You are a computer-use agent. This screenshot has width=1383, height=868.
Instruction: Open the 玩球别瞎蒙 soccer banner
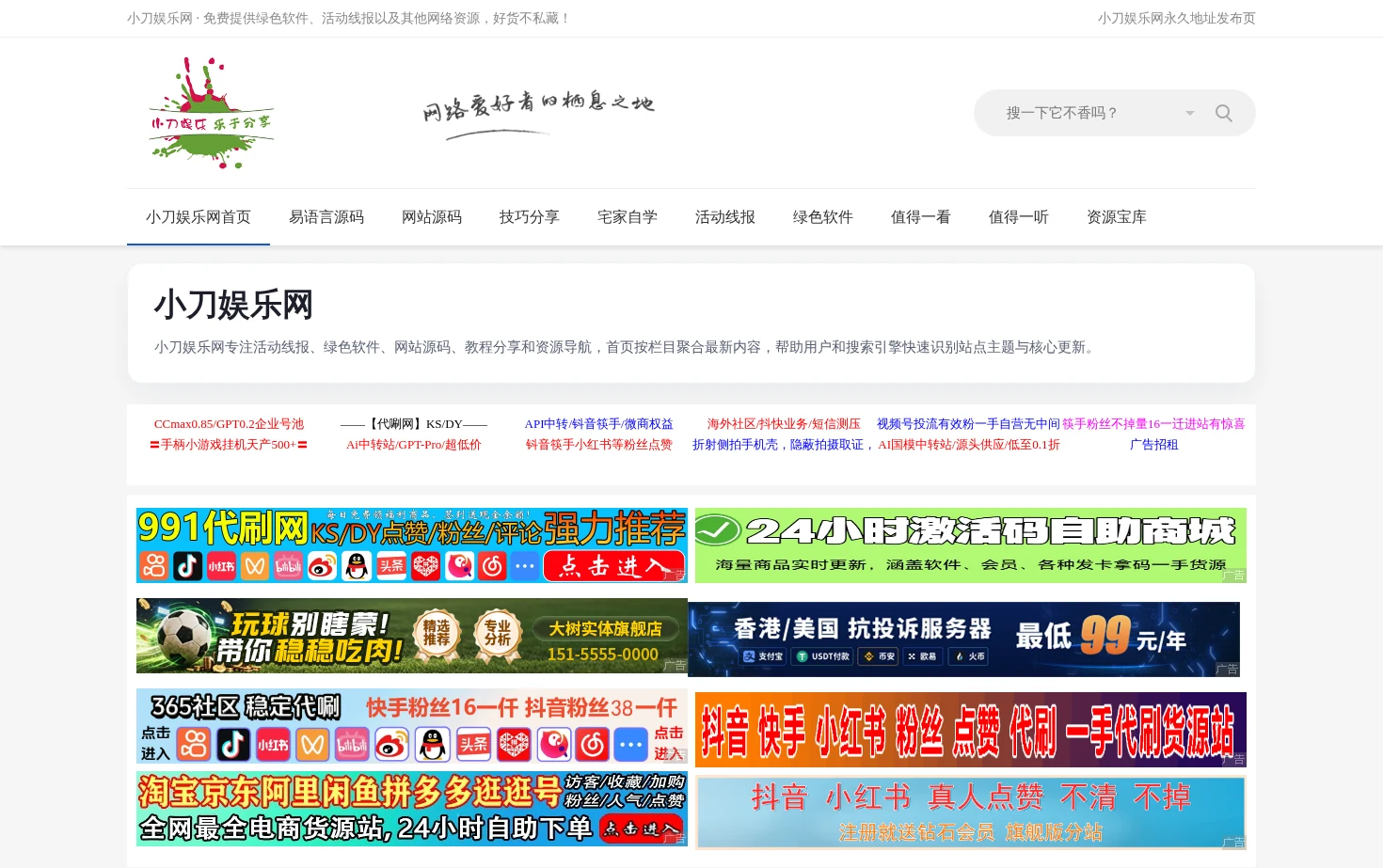point(412,636)
